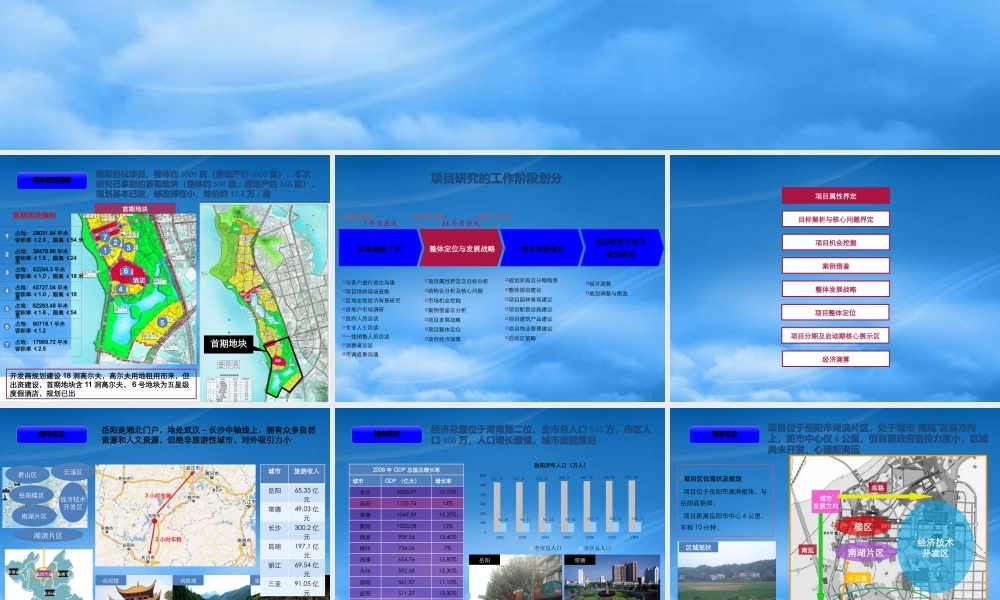The width and height of the screenshot is (1000, 600).
Task: Click the red 楼区 ellipse on map
Action: pos(863,527)
